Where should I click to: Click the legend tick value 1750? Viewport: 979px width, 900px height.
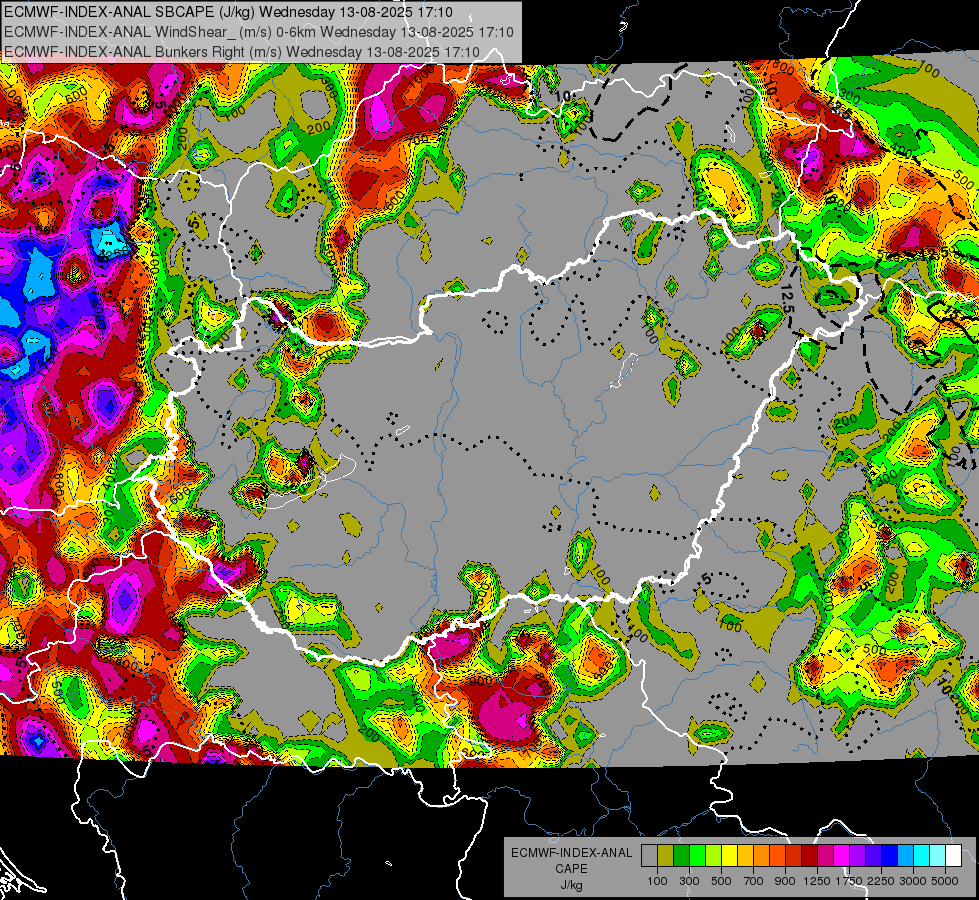[849, 881]
